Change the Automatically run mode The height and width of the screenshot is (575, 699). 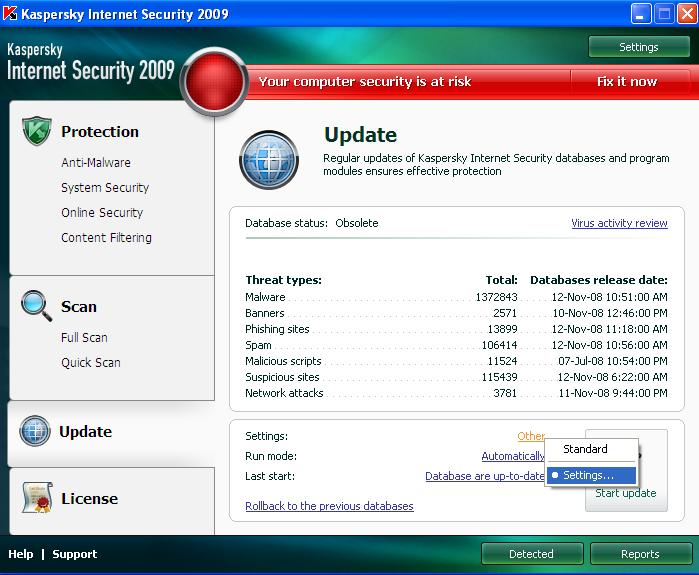pos(513,456)
